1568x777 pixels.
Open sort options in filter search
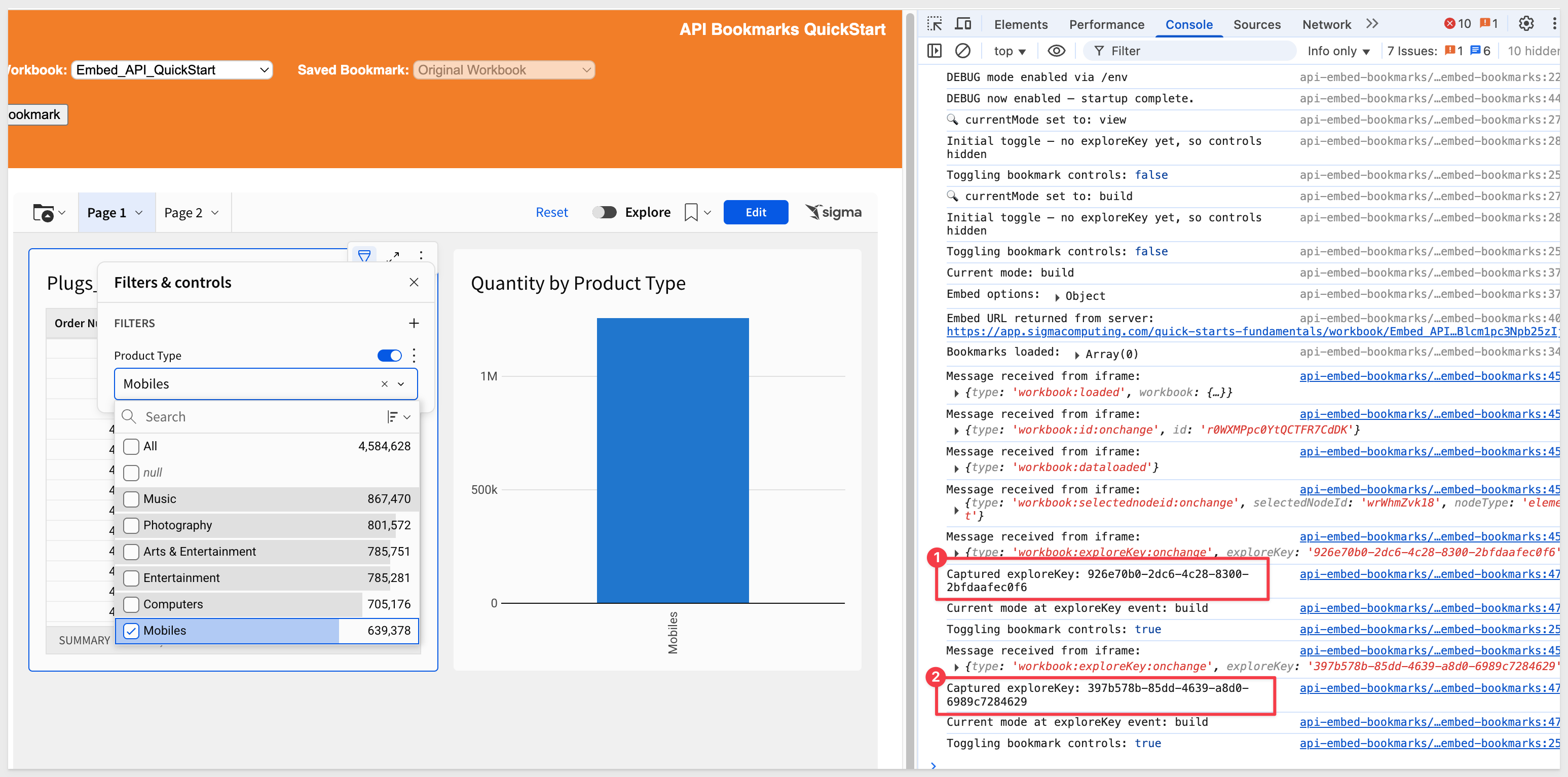(x=399, y=417)
